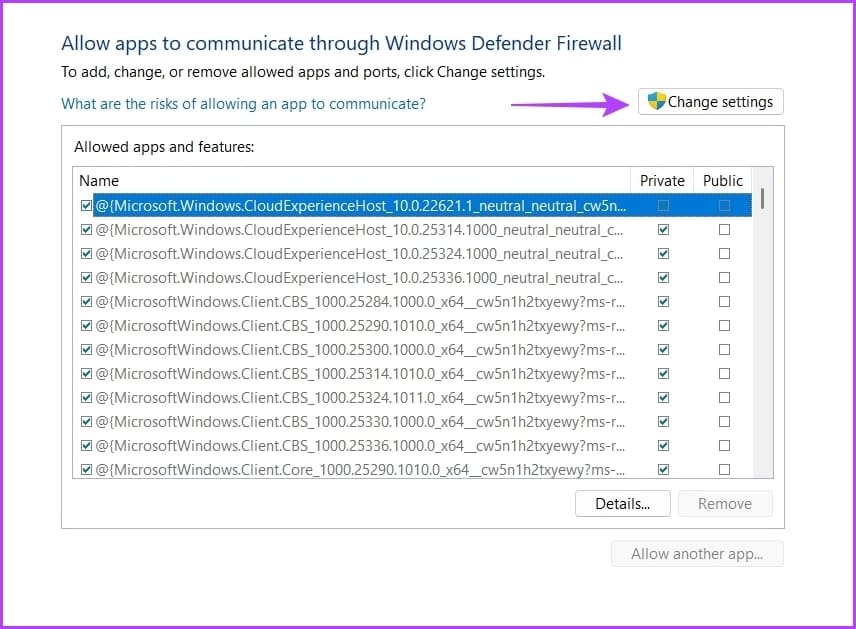Screen dimensions: 856x629
Task: Toggle Private checkbox for Client.Core_1000.25290.1010.0
Action: coord(663,470)
